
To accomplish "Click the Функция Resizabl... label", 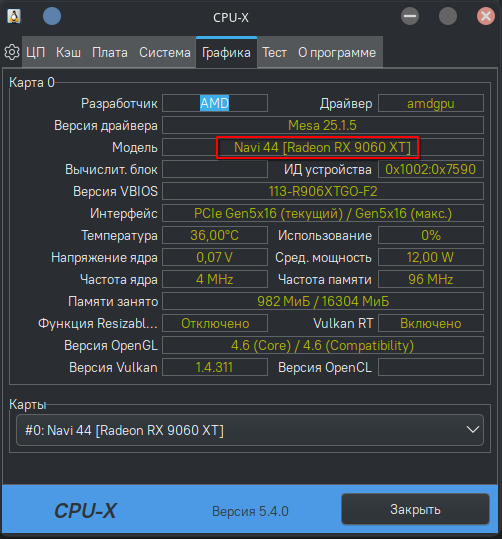I will [x=98, y=323].
